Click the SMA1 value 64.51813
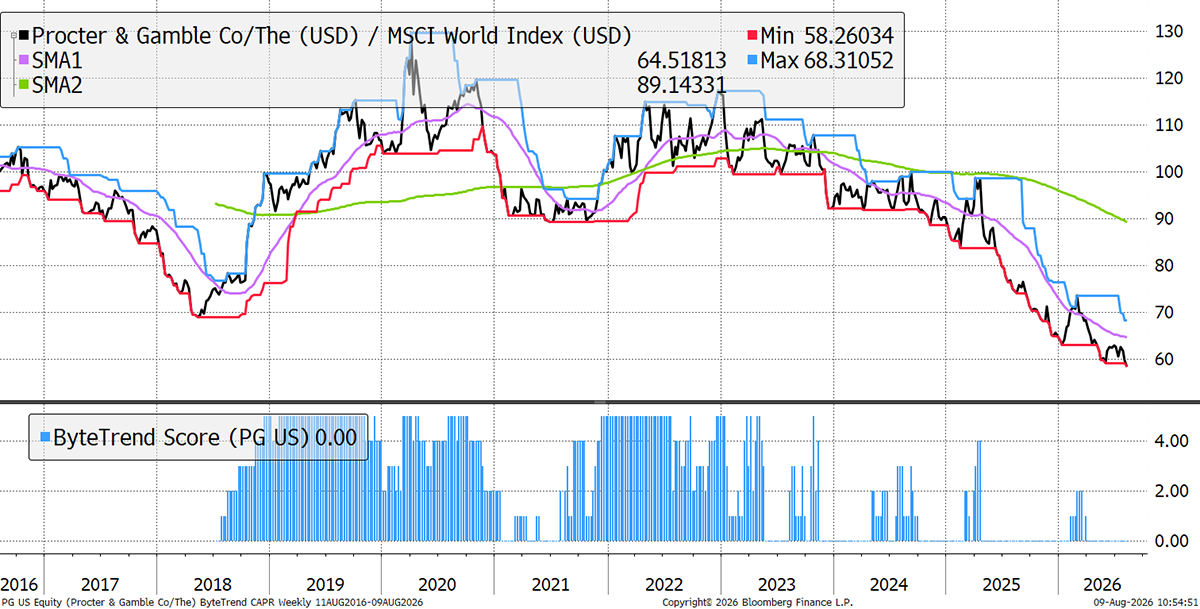Viewport: 1200px width, 609px height. (682, 61)
